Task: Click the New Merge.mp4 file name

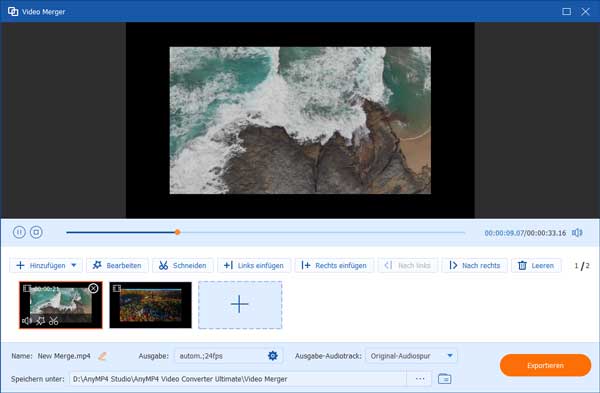Action: click(x=64, y=356)
